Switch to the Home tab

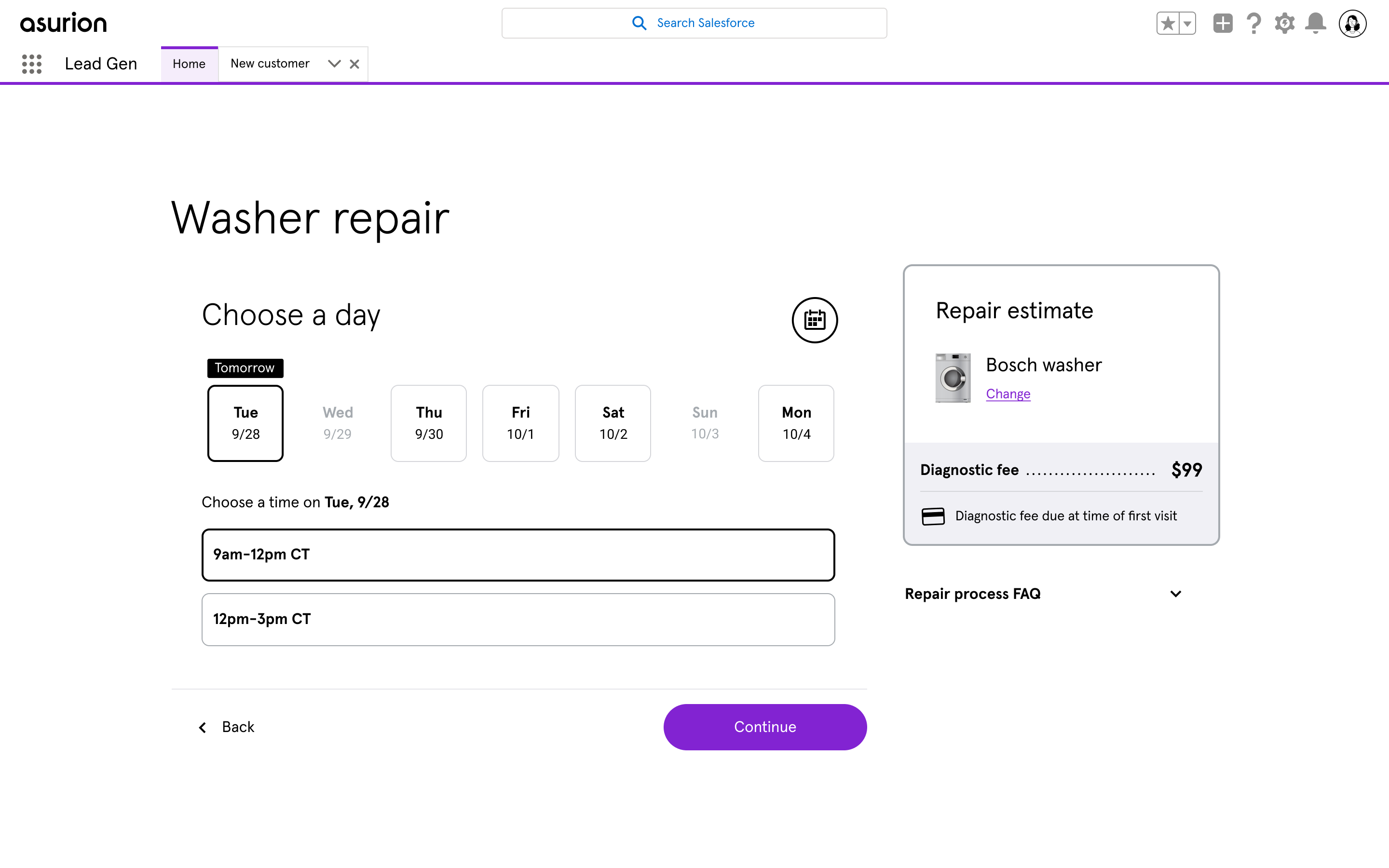tap(189, 64)
